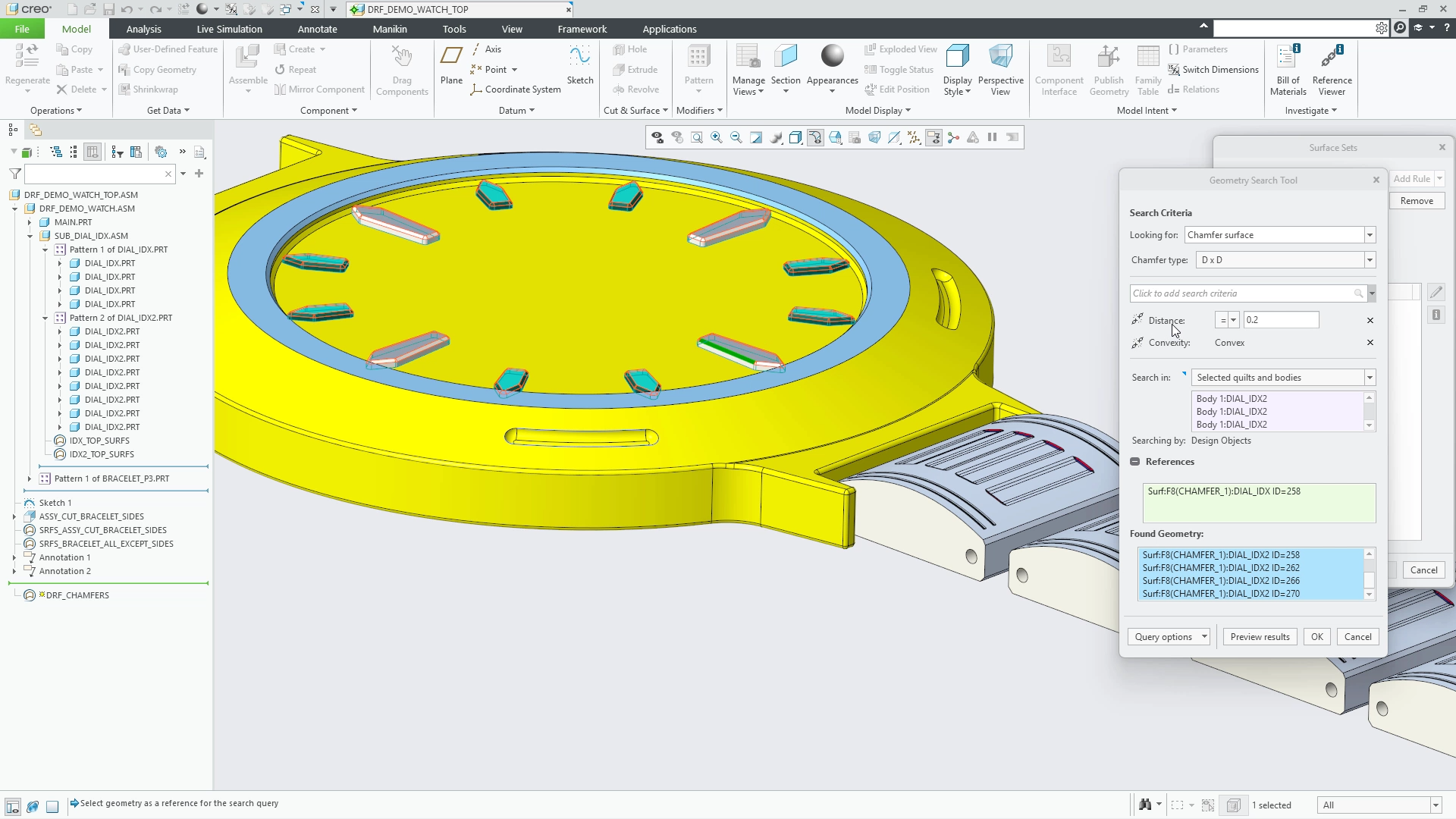
Task: Remove the Convexity search criterion
Action: click(x=1370, y=343)
